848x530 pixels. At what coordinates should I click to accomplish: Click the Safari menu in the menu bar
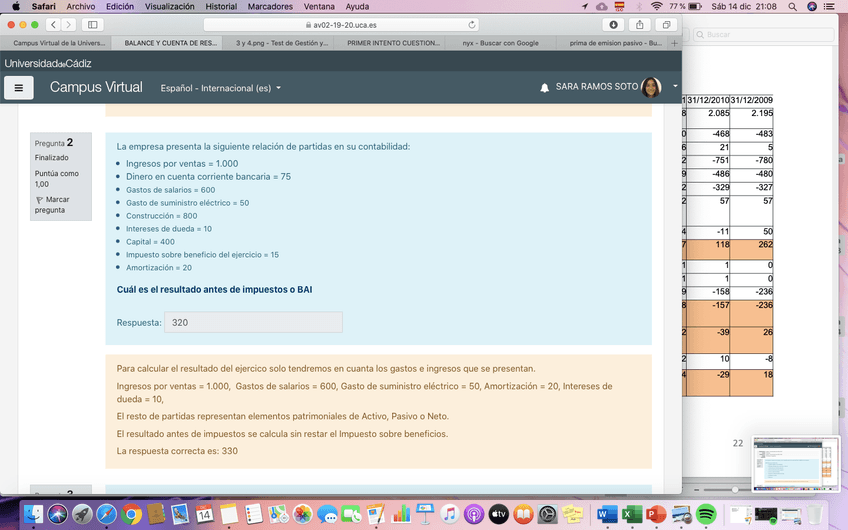click(43, 6)
